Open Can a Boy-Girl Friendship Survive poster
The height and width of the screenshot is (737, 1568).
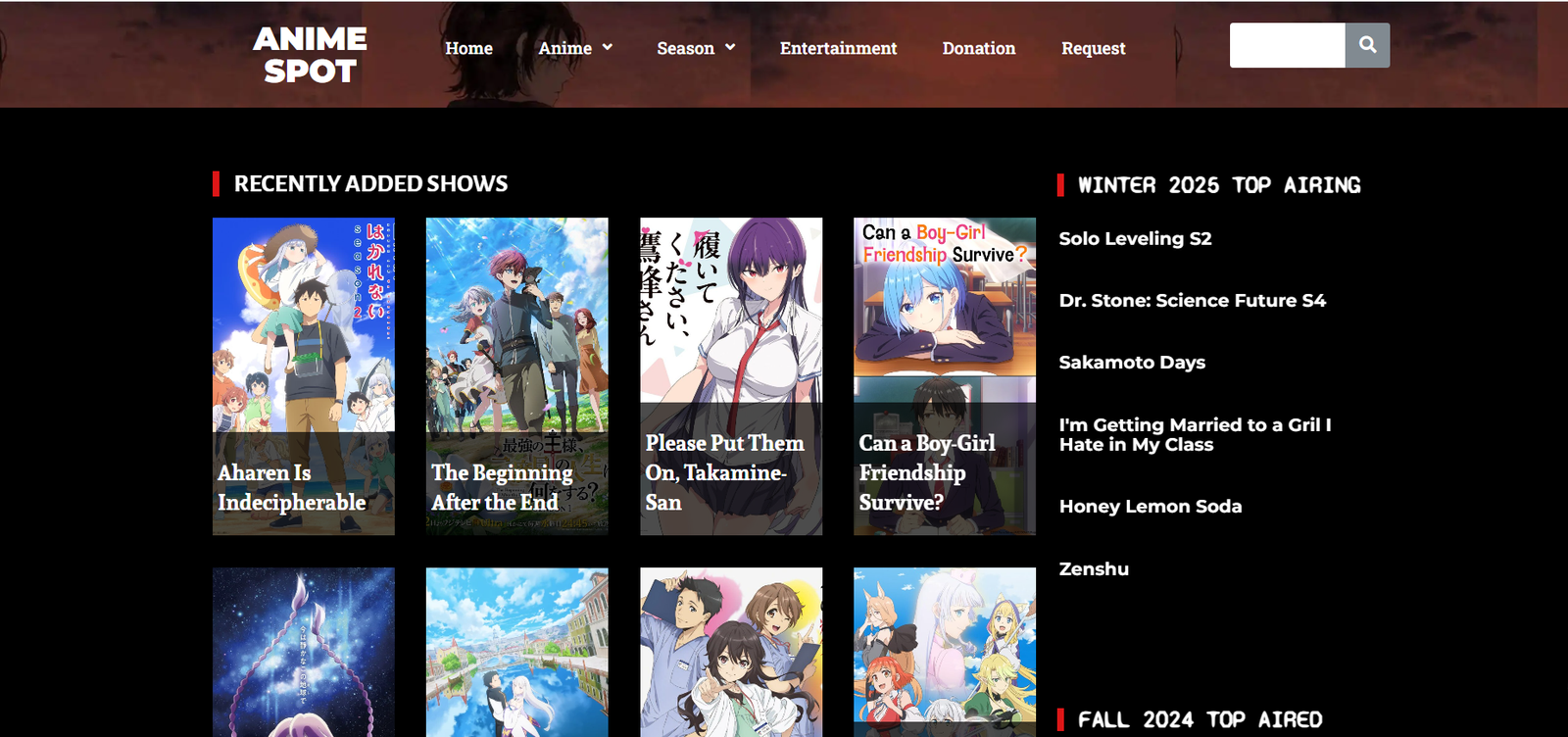coord(944,375)
